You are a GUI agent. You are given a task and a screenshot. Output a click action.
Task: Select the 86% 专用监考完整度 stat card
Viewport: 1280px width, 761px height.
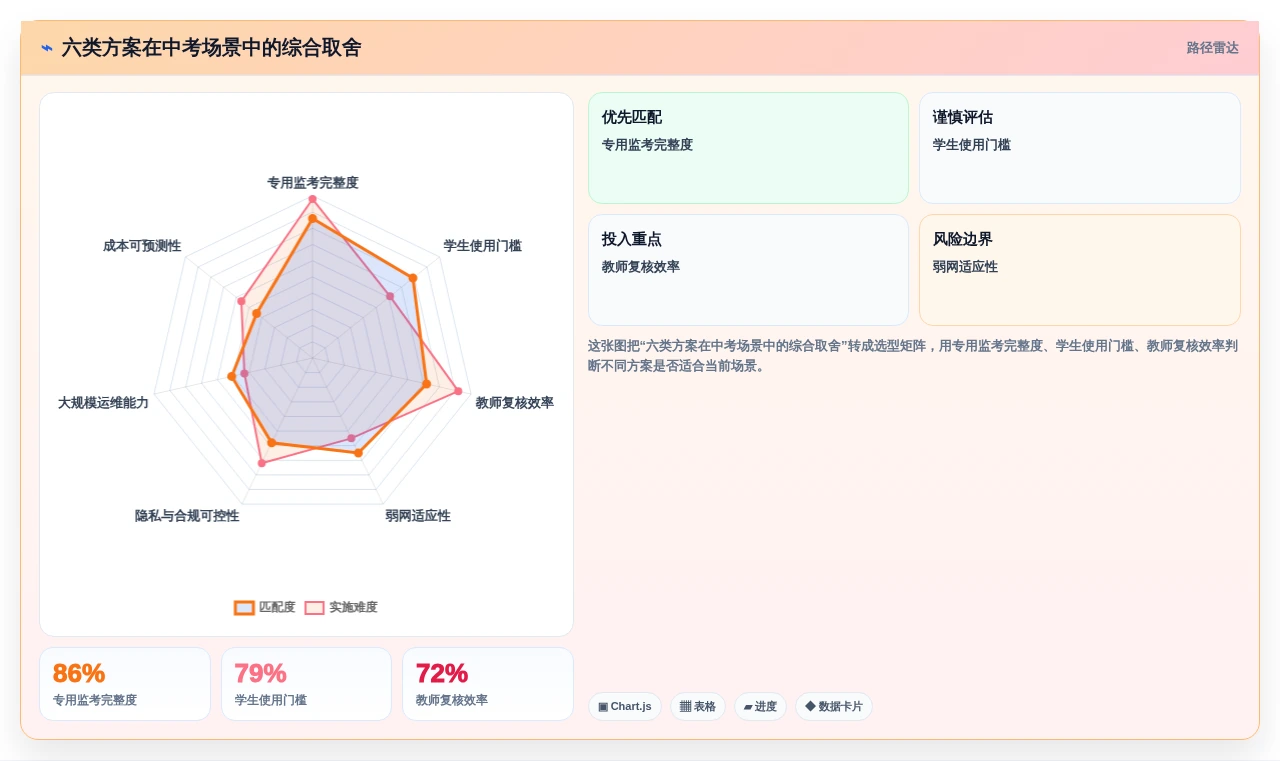pyautogui.click(x=125, y=684)
